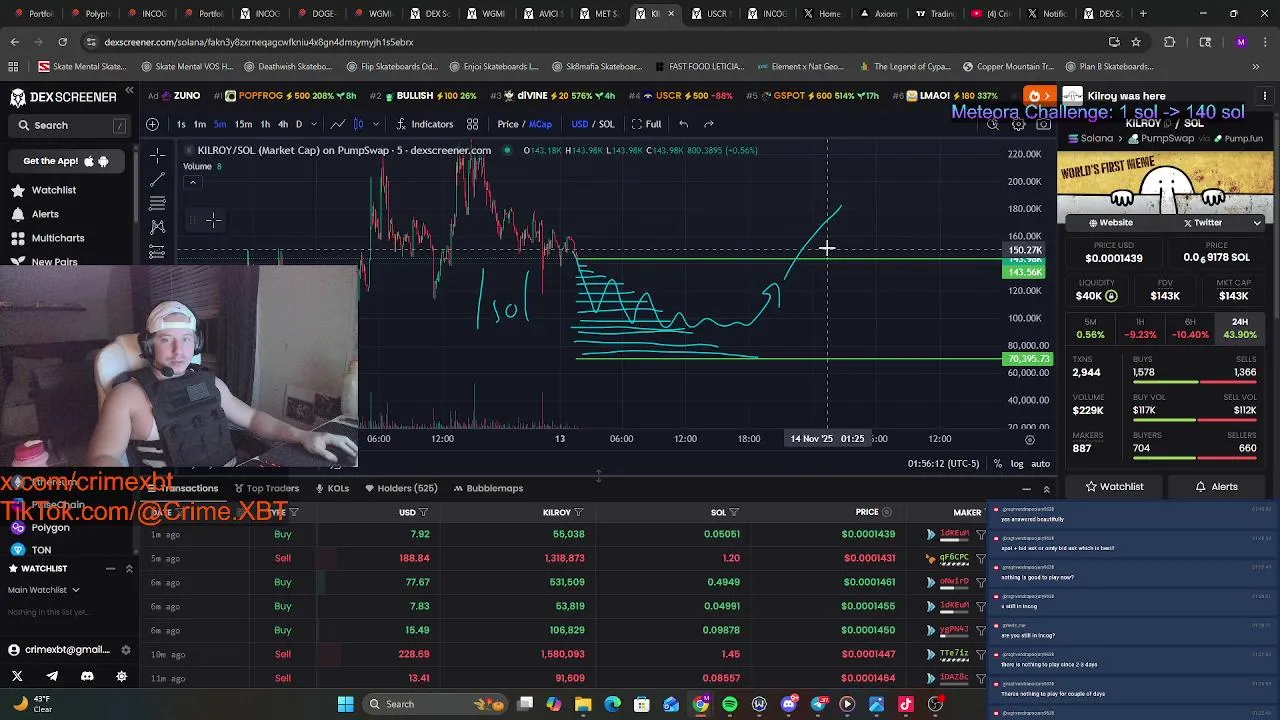Open the forecasting and measurement tools
The image size is (1280, 720).
pos(157,251)
